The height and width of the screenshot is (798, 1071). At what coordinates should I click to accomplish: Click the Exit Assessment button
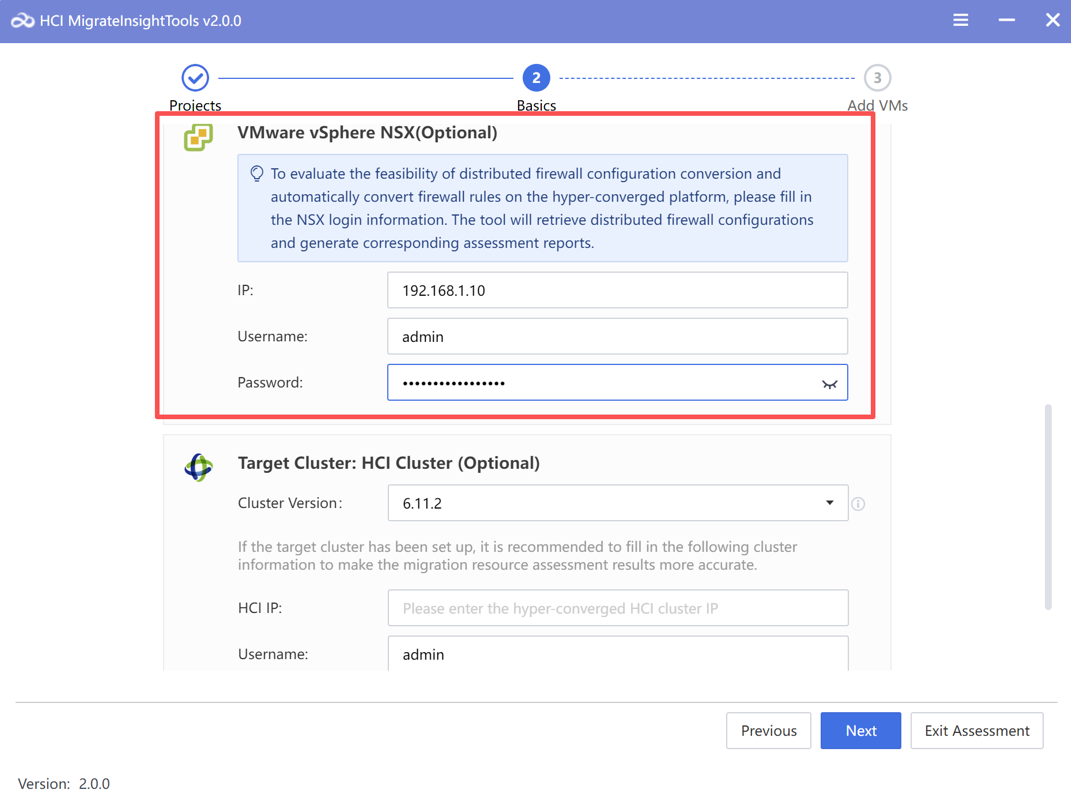click(977, 730)
